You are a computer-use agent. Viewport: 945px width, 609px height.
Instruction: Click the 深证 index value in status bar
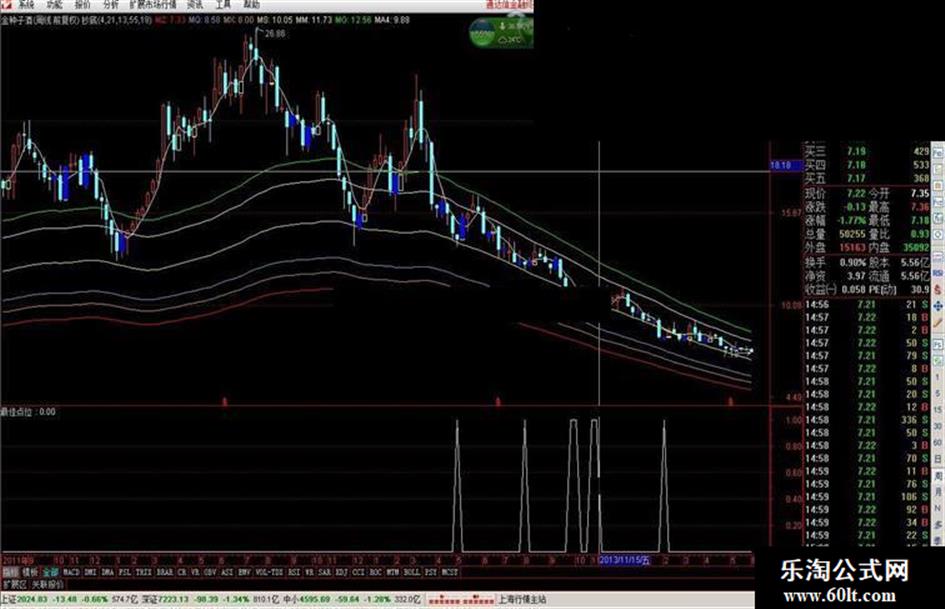pos(176,599)
